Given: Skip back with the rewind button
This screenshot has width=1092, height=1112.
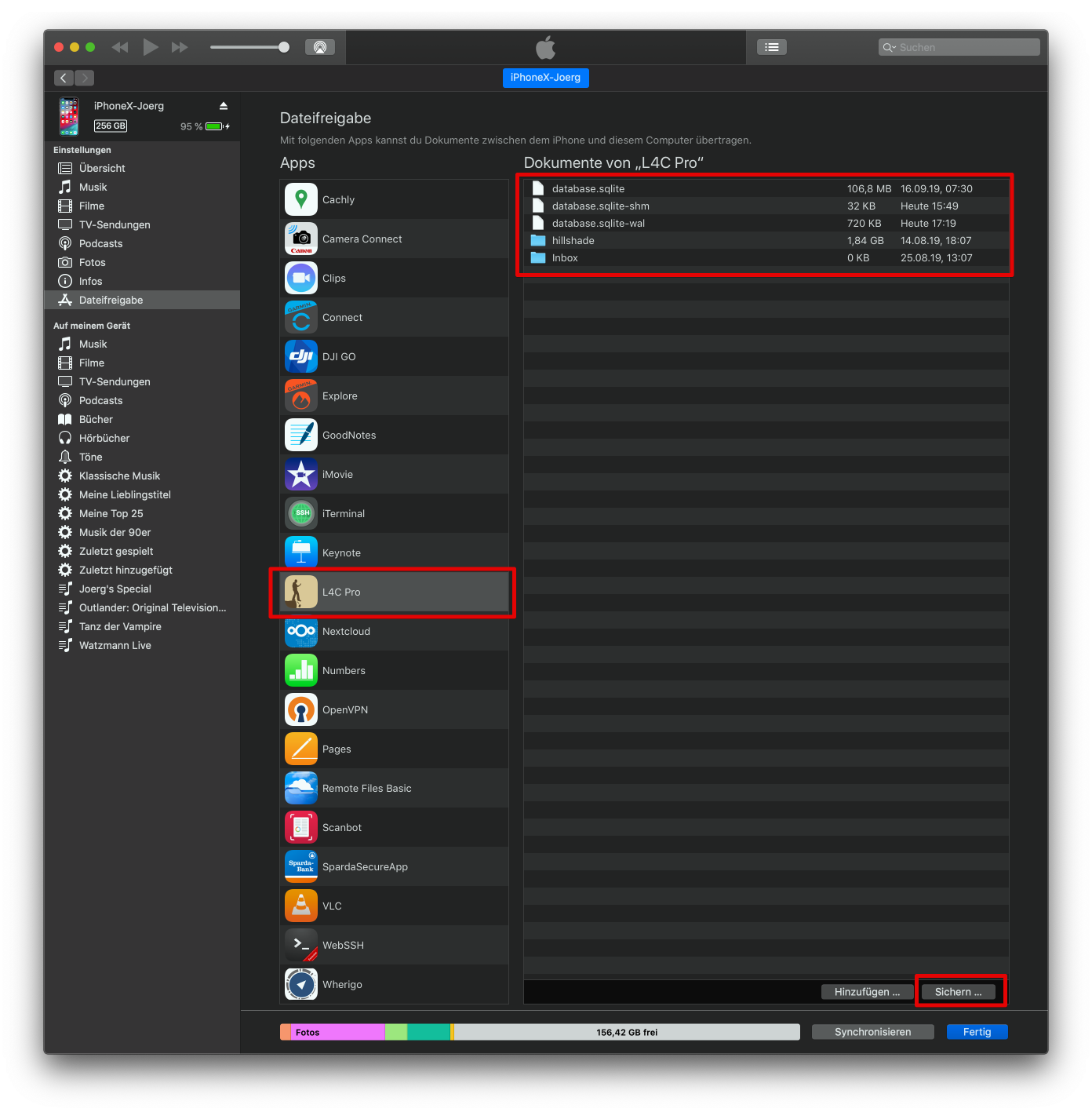Looking at the screenshot, I should [x=120, y=47].
